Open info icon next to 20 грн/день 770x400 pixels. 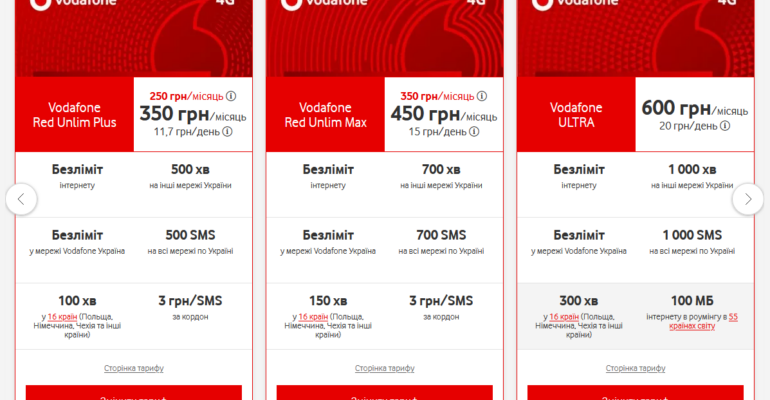pyautogui.click(x=725, y=126)
